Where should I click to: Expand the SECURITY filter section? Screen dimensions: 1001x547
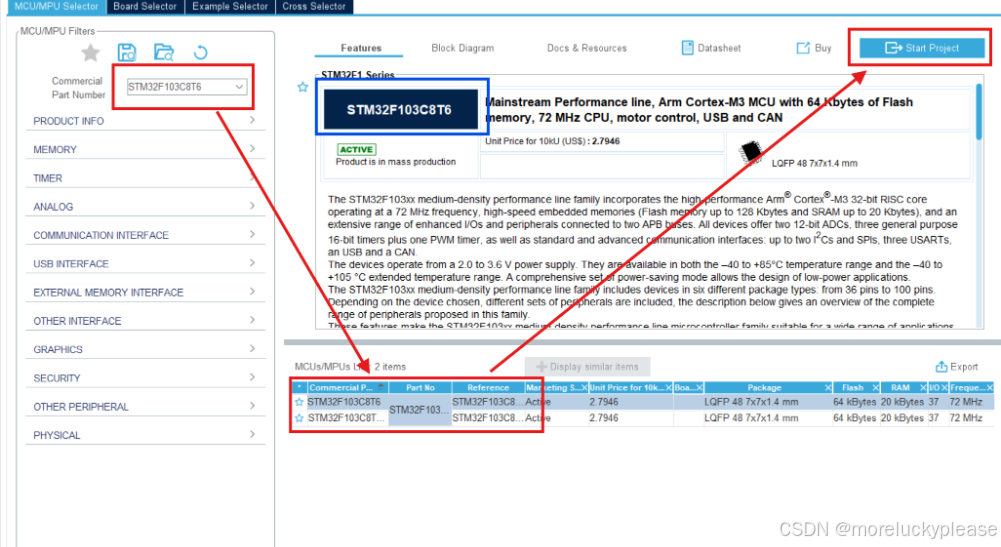145,378
